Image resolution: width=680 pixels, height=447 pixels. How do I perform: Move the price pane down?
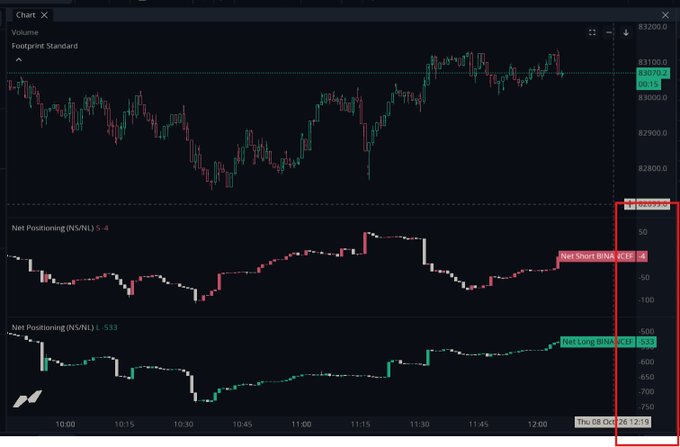coord(626,33)
